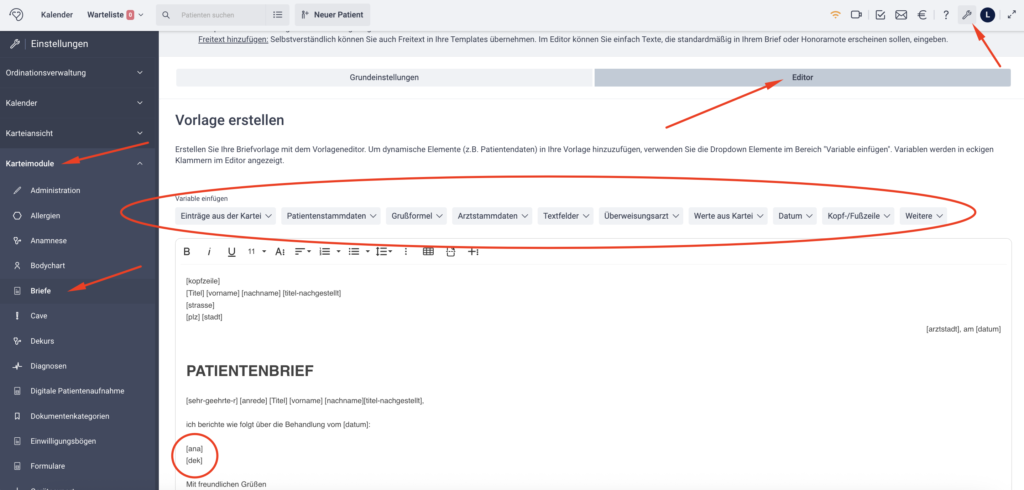1024x490 pixels.
Task: Click the page break icon in editor toolbar
Action: tap(450, 252)
